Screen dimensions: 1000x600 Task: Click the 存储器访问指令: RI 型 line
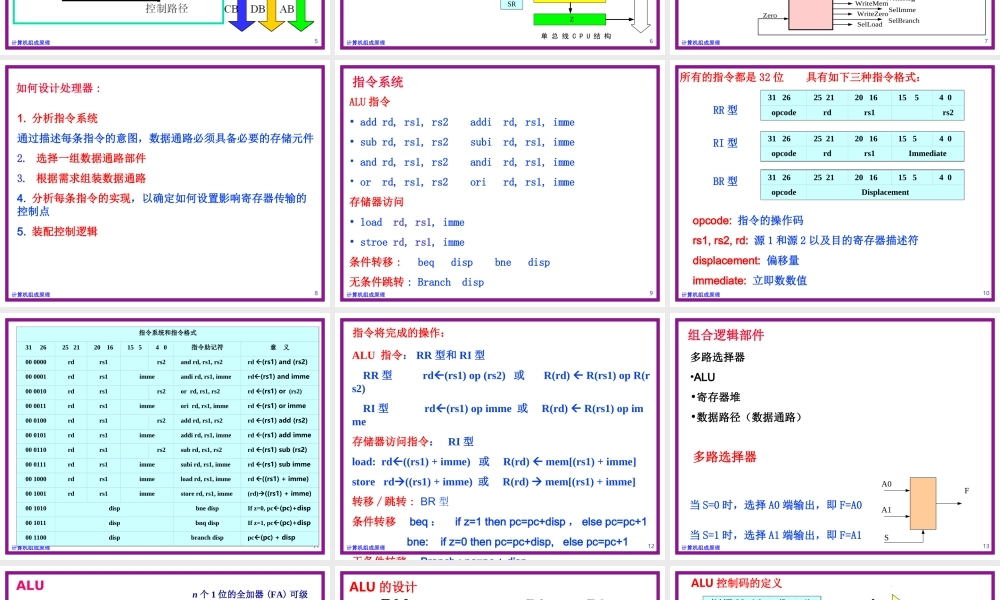coord(413,442)
